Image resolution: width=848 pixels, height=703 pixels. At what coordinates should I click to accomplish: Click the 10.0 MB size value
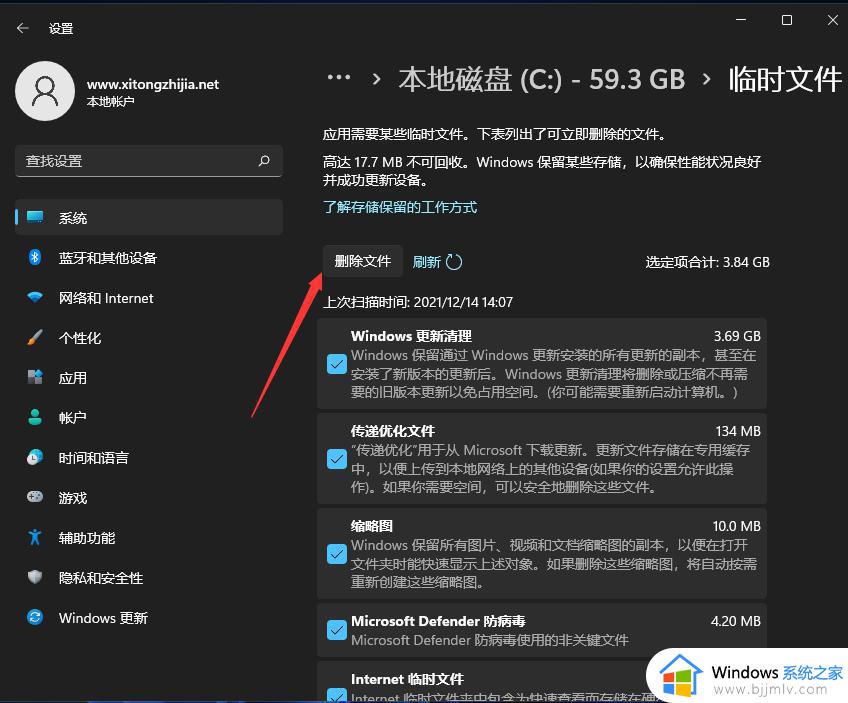click(737, 526)
